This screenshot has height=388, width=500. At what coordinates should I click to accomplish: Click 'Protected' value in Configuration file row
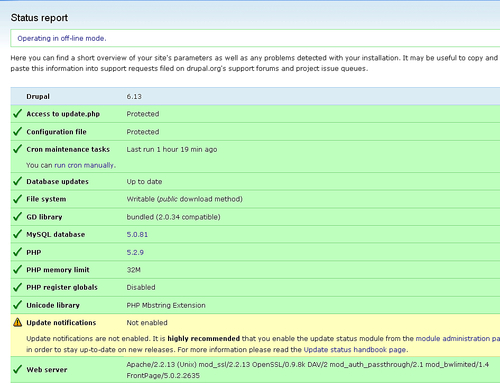click(143, 132)
